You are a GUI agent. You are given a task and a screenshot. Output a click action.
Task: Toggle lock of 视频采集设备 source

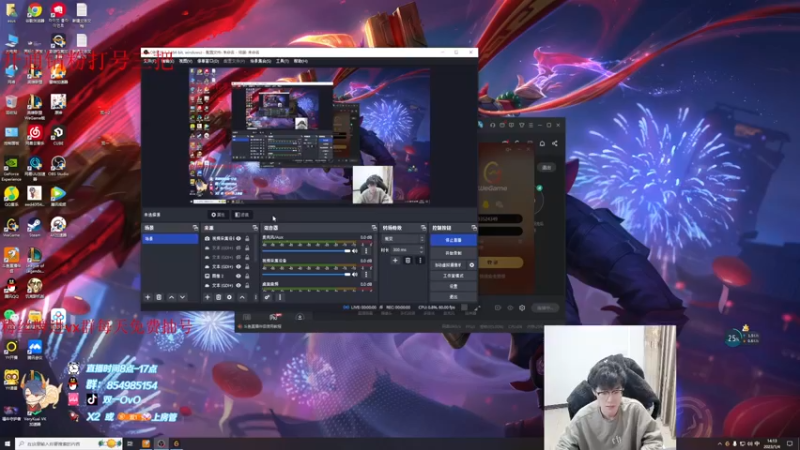(247, 238)
